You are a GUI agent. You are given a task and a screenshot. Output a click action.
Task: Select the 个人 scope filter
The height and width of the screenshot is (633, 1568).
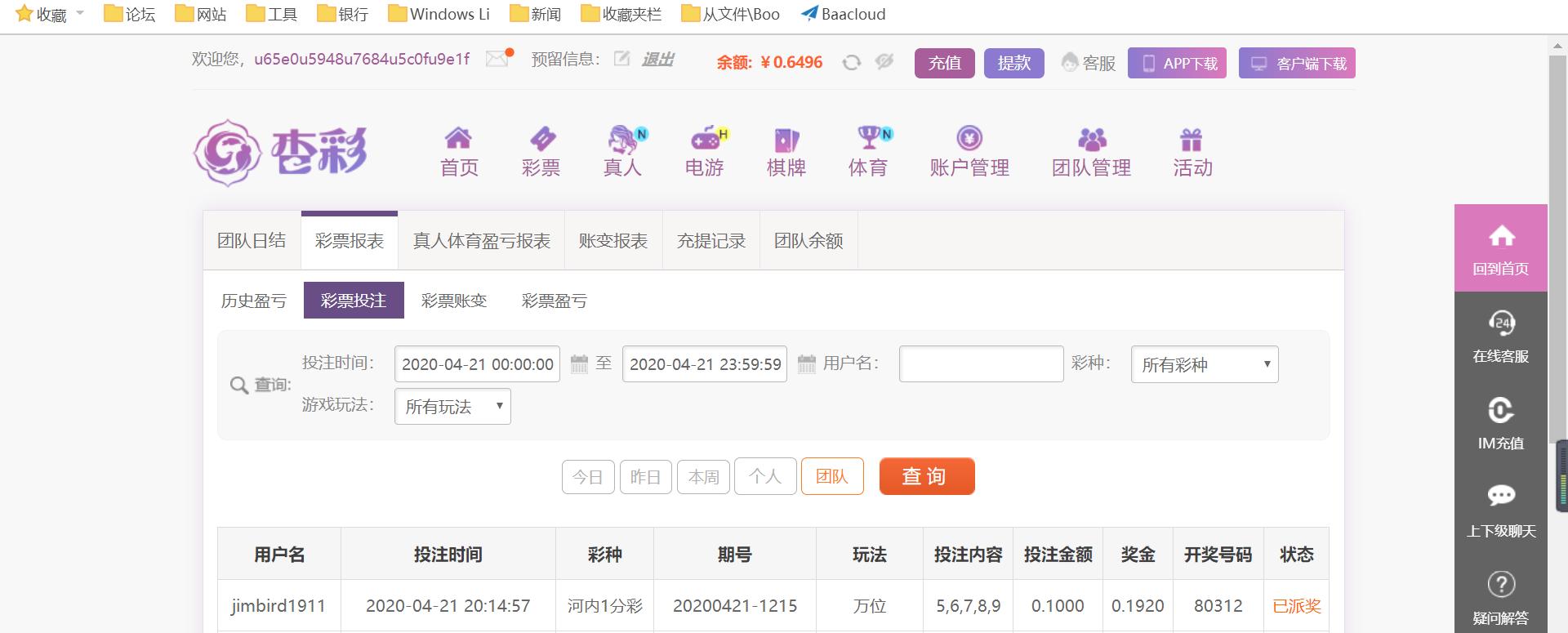pyautogui.click(x=765, y=476)
